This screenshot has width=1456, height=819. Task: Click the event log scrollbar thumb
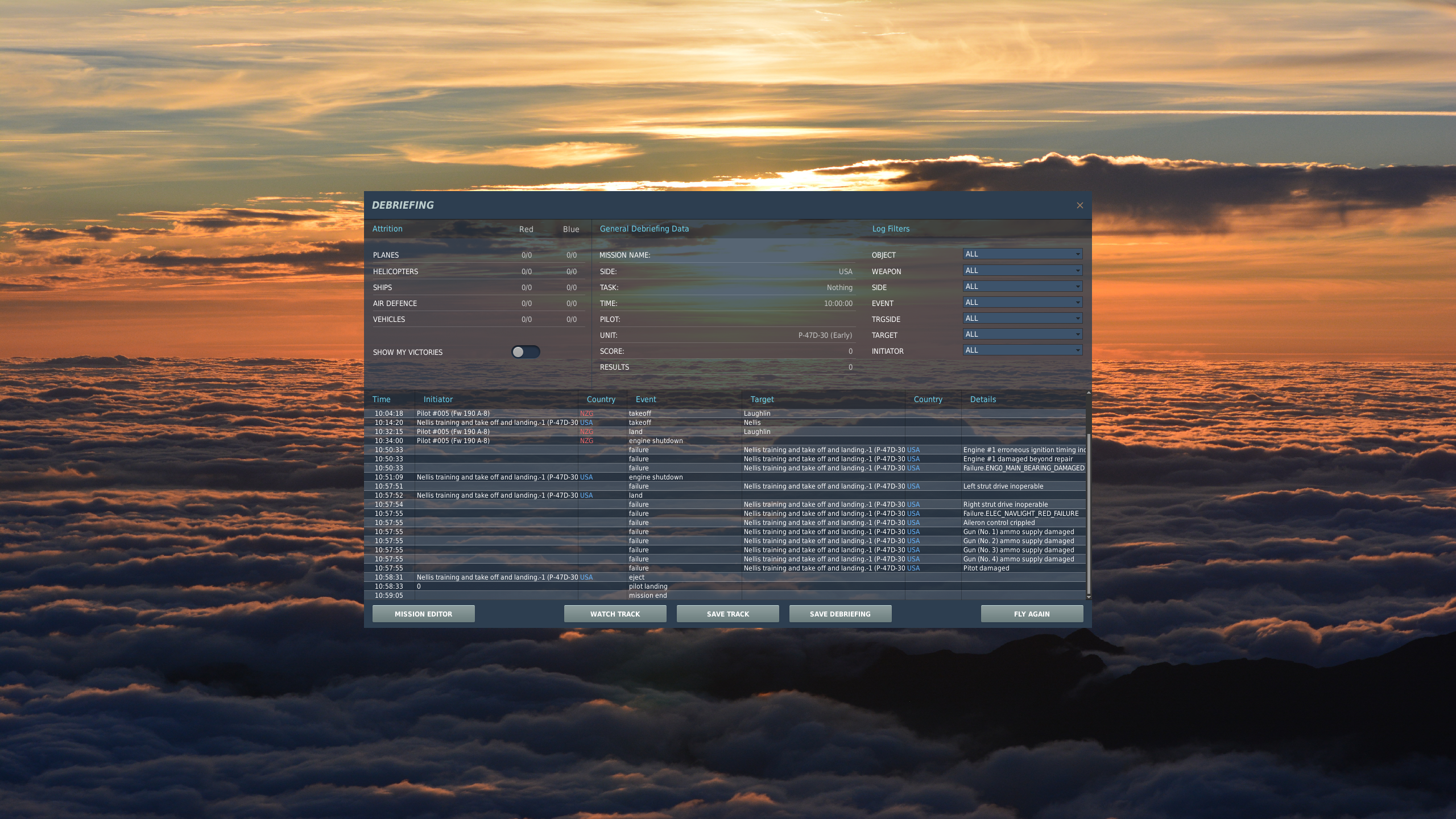[x=1089, y=514]
